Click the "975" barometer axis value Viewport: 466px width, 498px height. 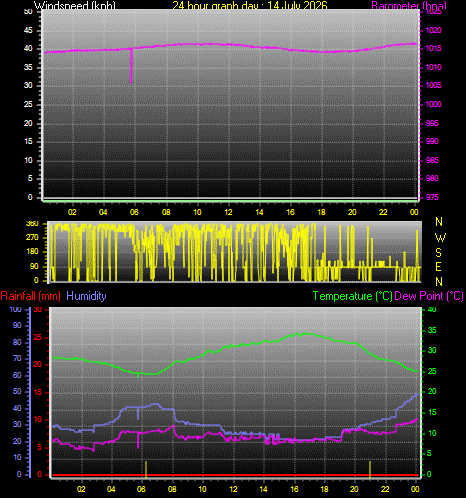coord(432,197)
